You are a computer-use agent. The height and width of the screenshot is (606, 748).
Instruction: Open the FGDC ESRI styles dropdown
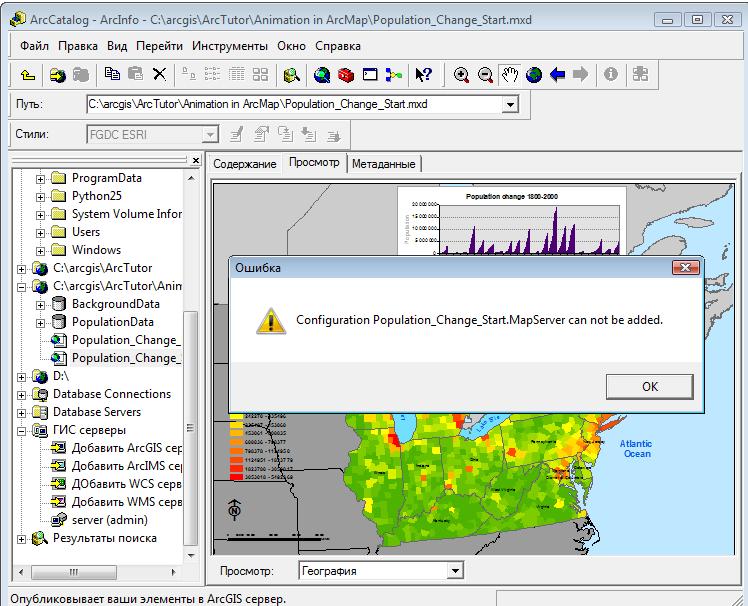click(x=209, y=135)
